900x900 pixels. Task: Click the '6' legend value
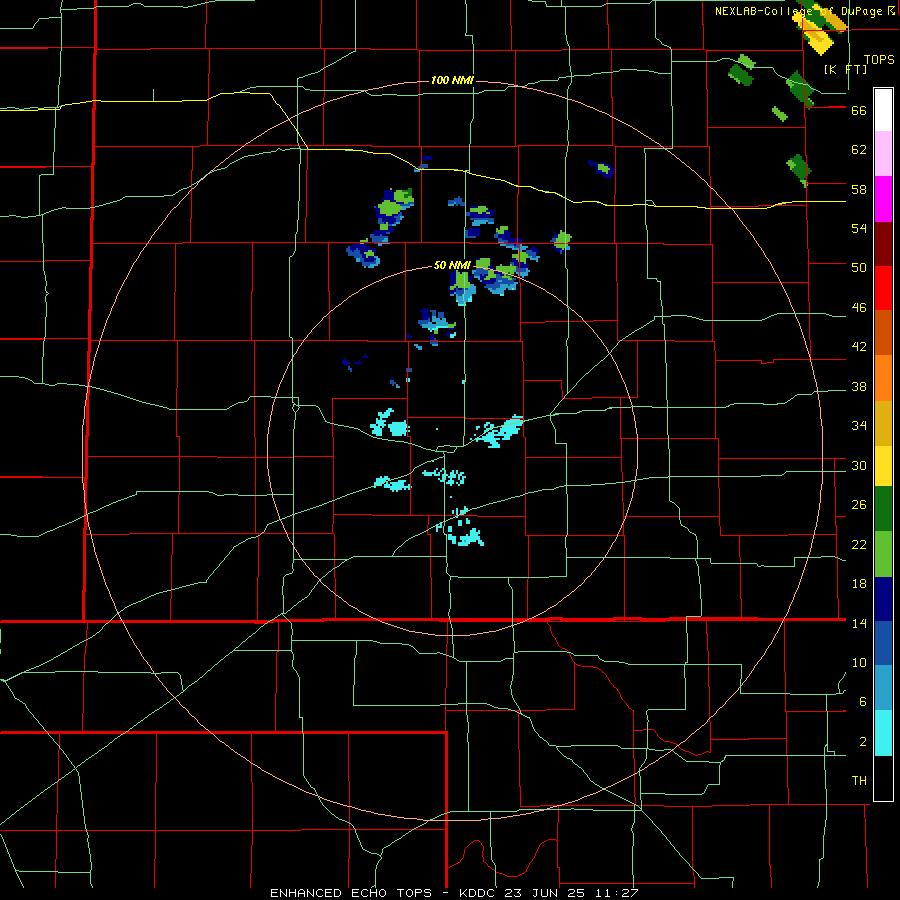tap(863, 702)
